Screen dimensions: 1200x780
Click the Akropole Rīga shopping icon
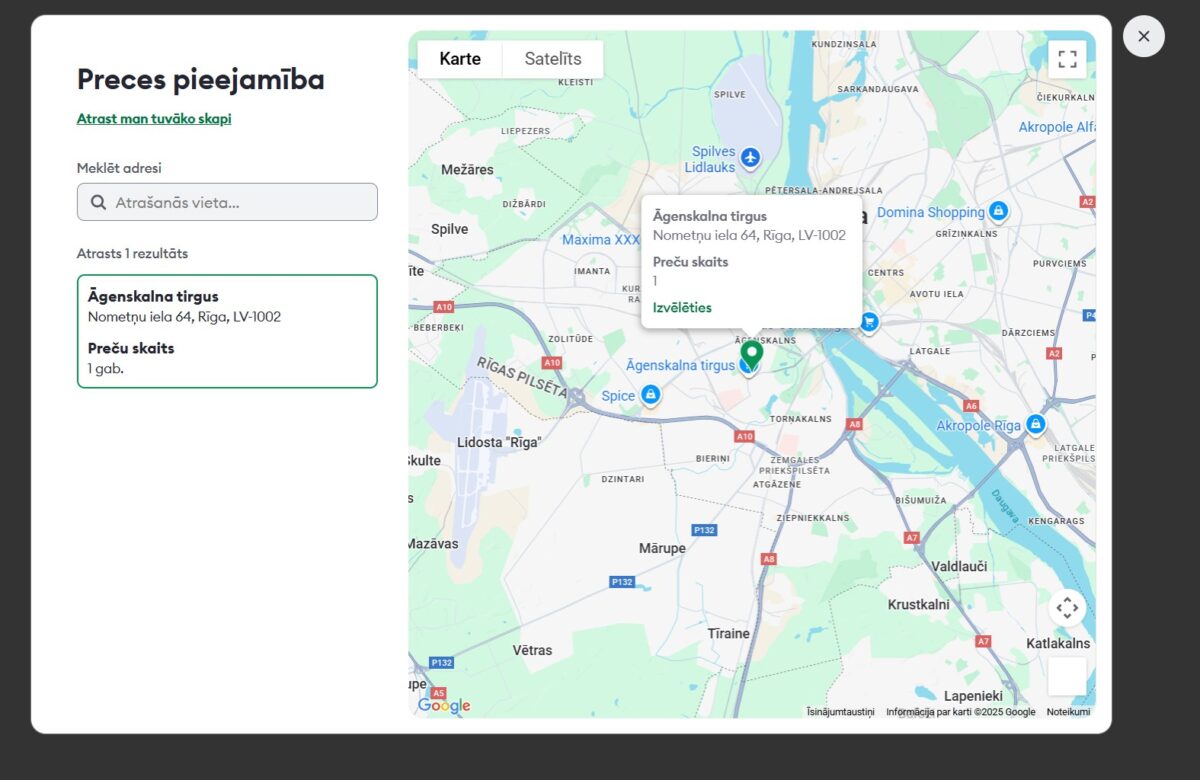1035,425
